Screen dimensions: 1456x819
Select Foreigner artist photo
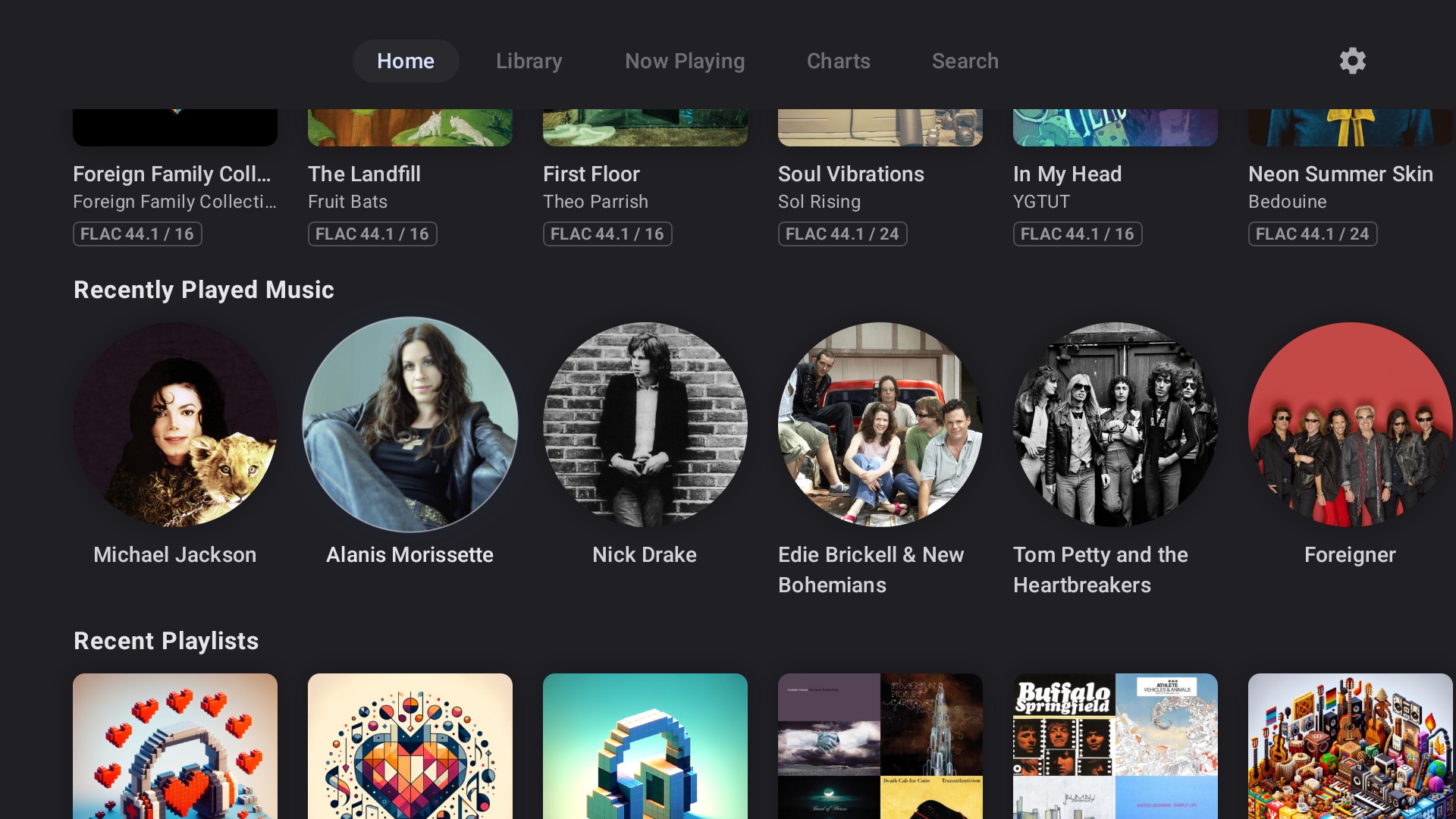point(1351,425)
